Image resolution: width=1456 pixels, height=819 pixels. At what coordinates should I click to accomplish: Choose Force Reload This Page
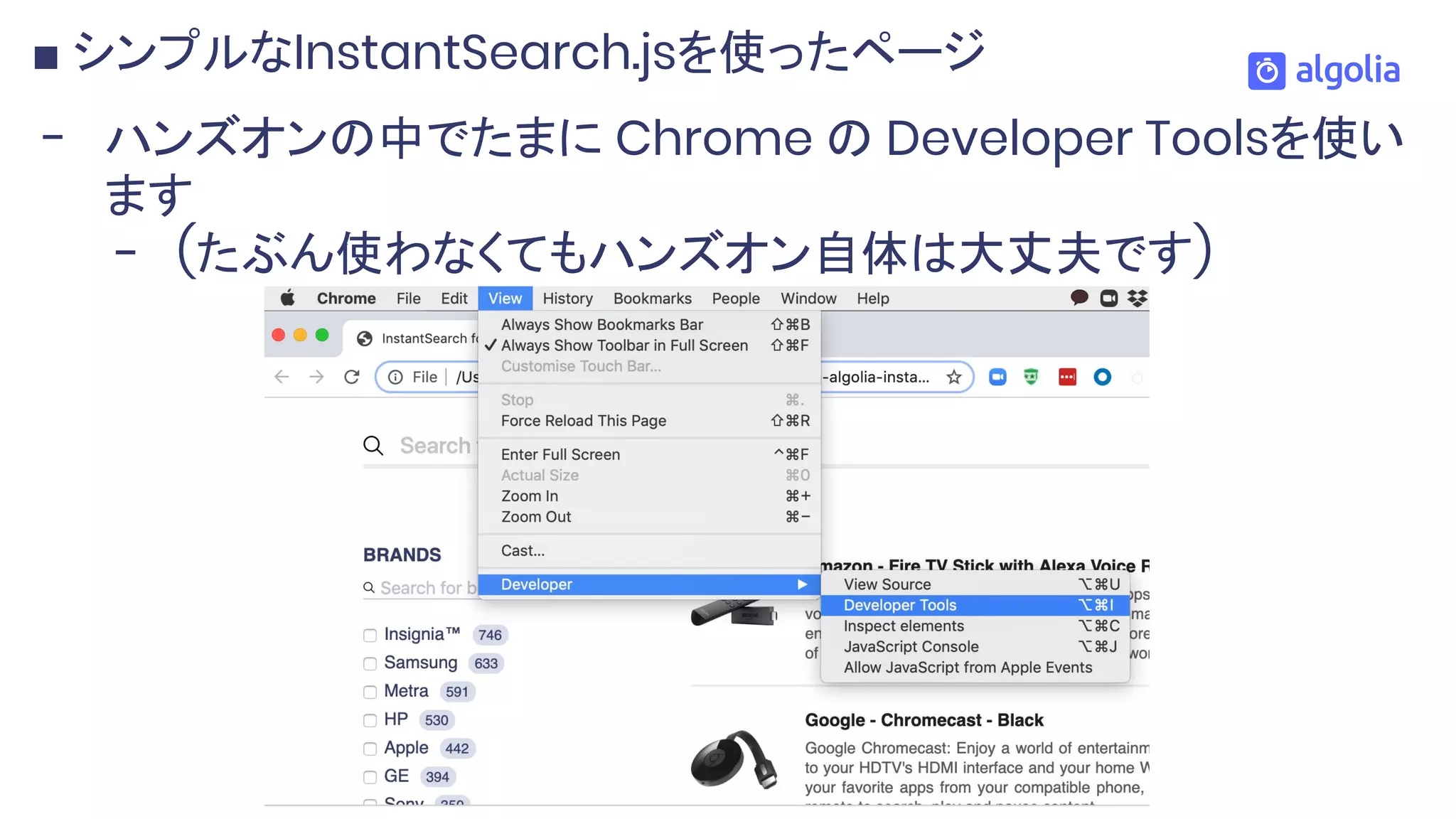pyautogui.click(x=649, y=421)
